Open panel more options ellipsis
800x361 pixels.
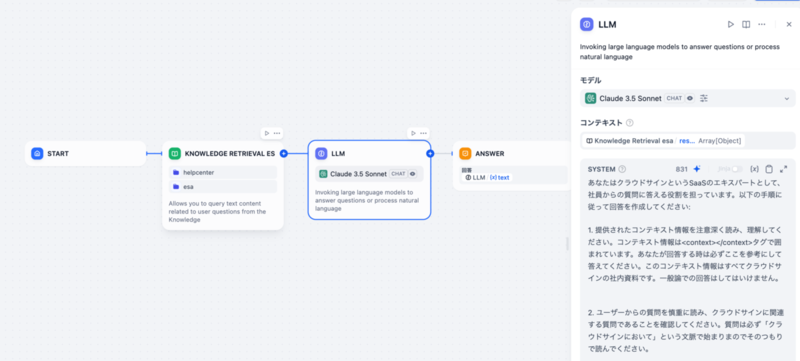(x=762, y=24)
